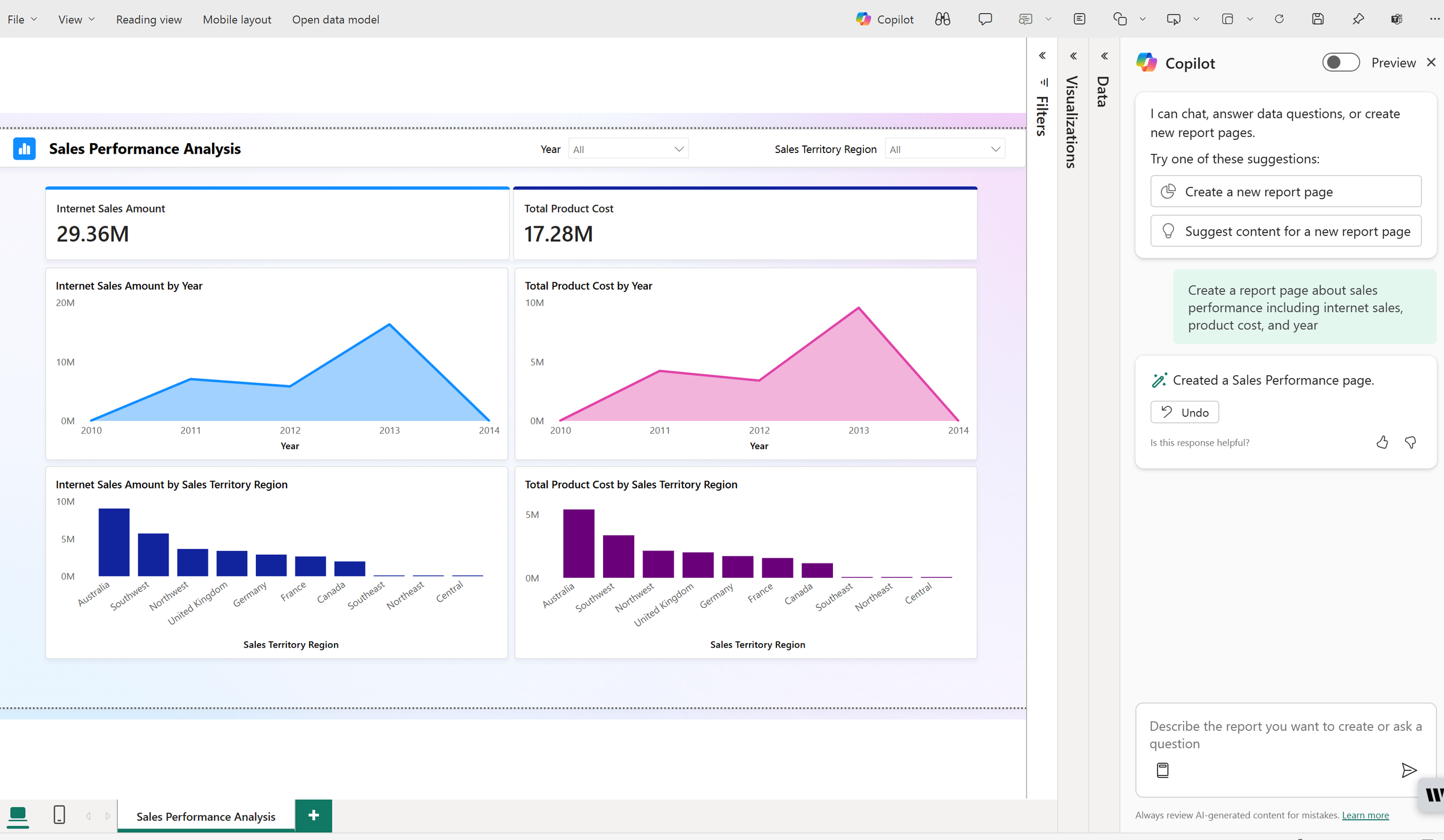Click the pin to dashboard icon
1444x840 pixels.
1358,19
